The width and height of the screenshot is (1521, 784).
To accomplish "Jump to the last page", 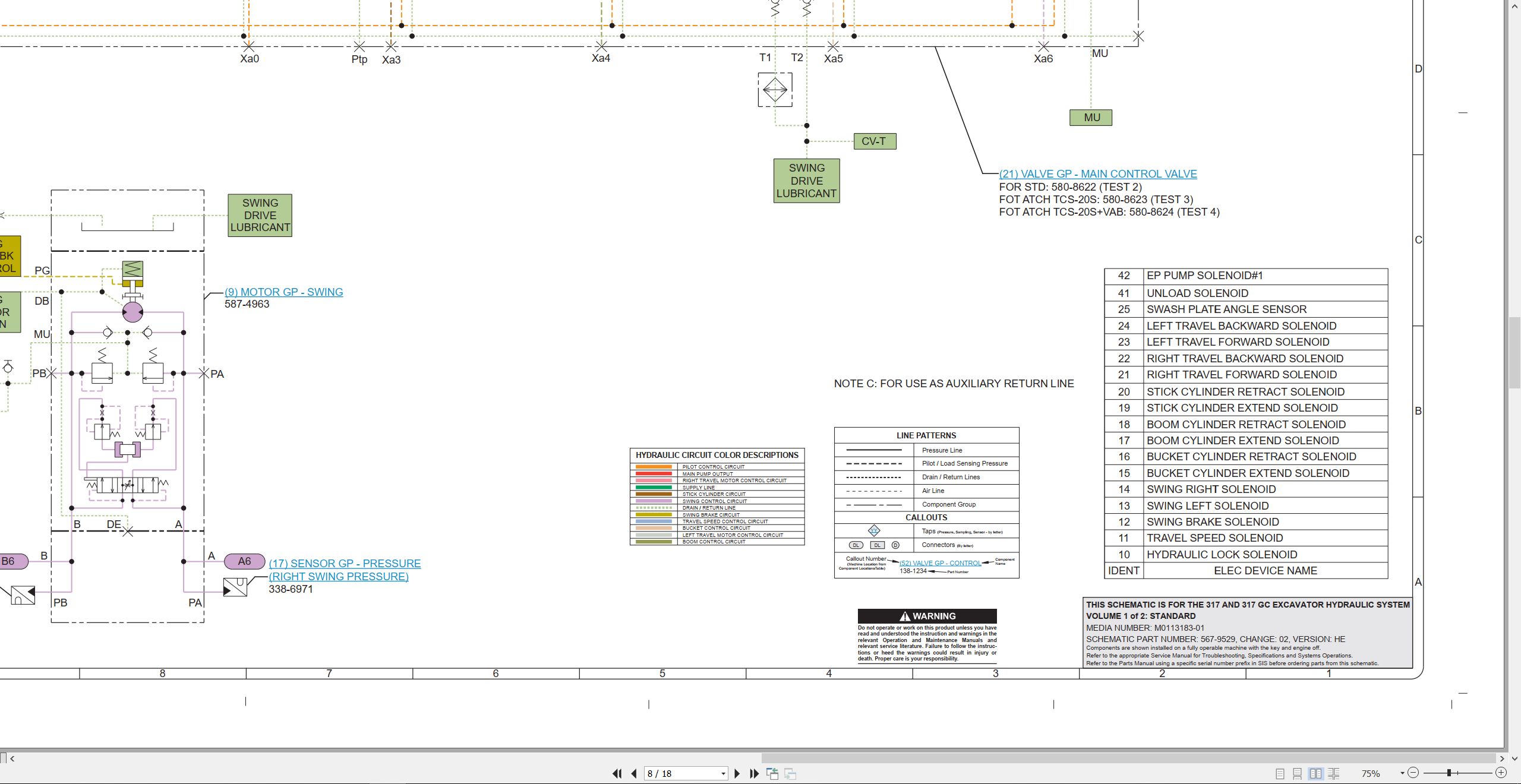I will pos(754,773).
